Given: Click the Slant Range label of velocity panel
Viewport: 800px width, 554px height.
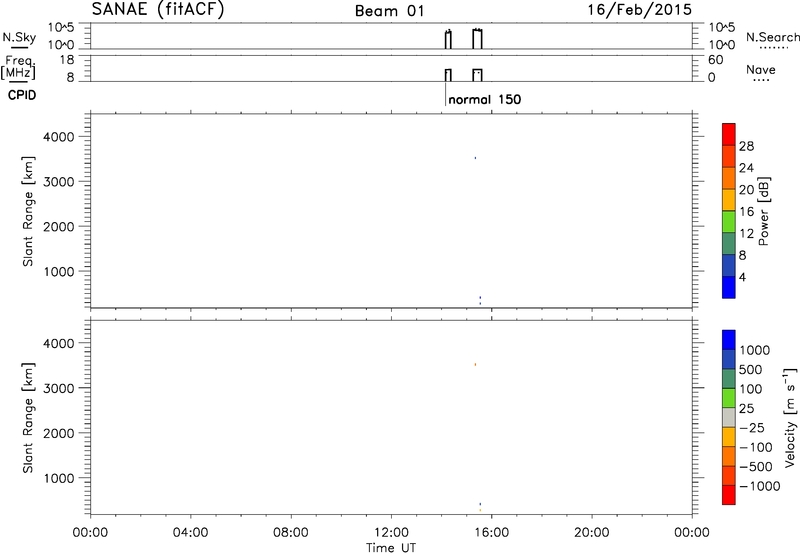Looking at the screenshot, I should [28, 418].
